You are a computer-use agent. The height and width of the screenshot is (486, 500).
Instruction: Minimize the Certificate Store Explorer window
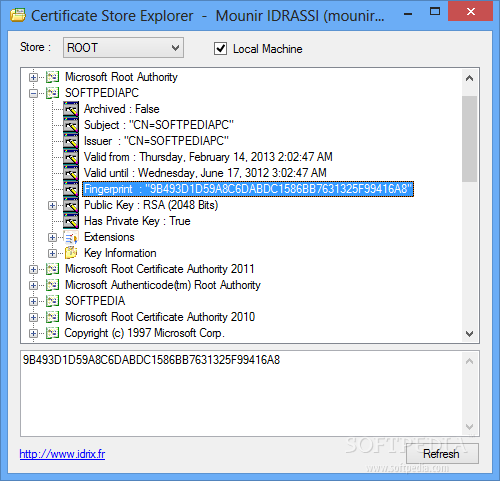[408, 13]
